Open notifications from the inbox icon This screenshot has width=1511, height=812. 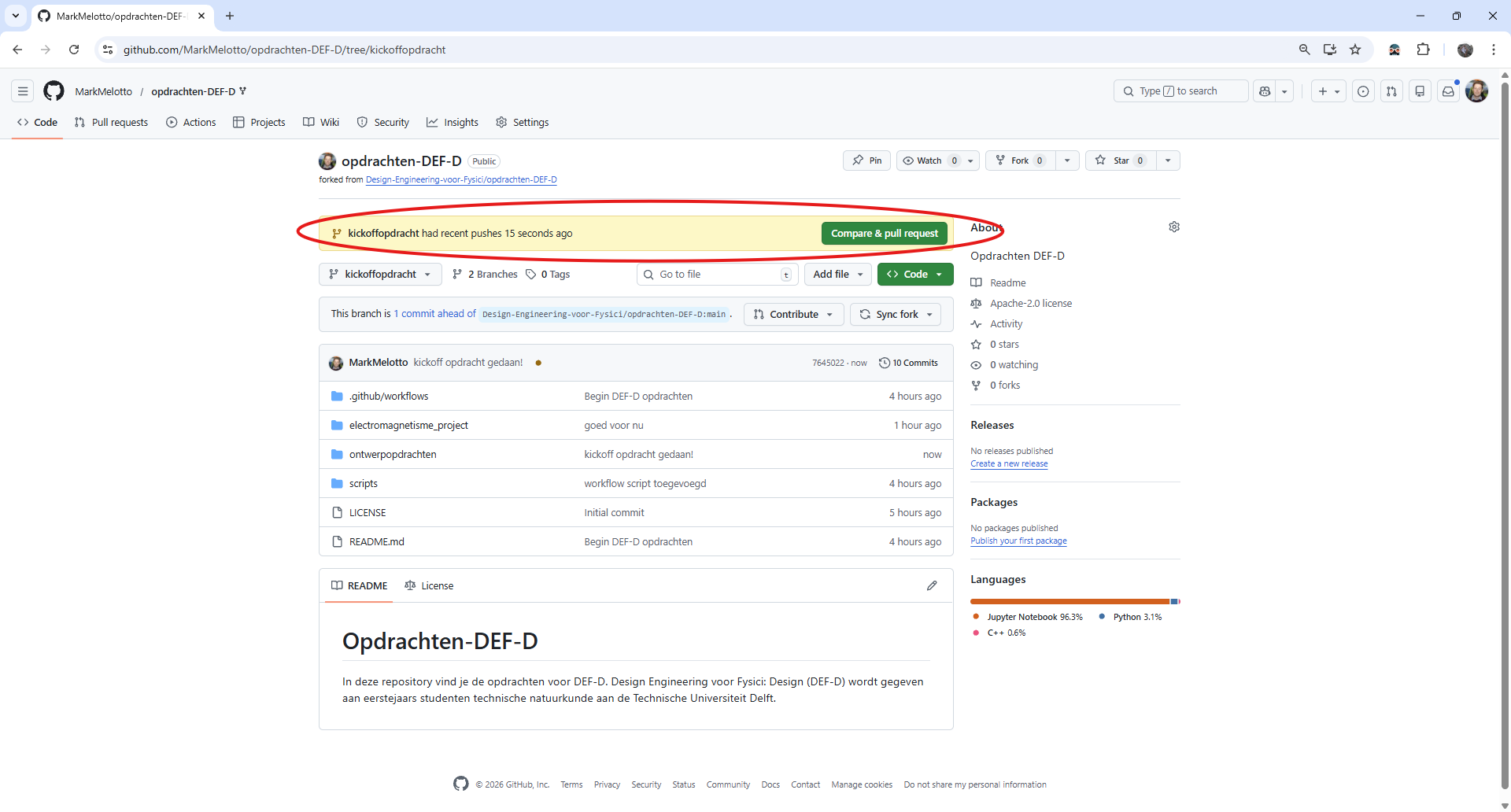(x=1449, y=90)
